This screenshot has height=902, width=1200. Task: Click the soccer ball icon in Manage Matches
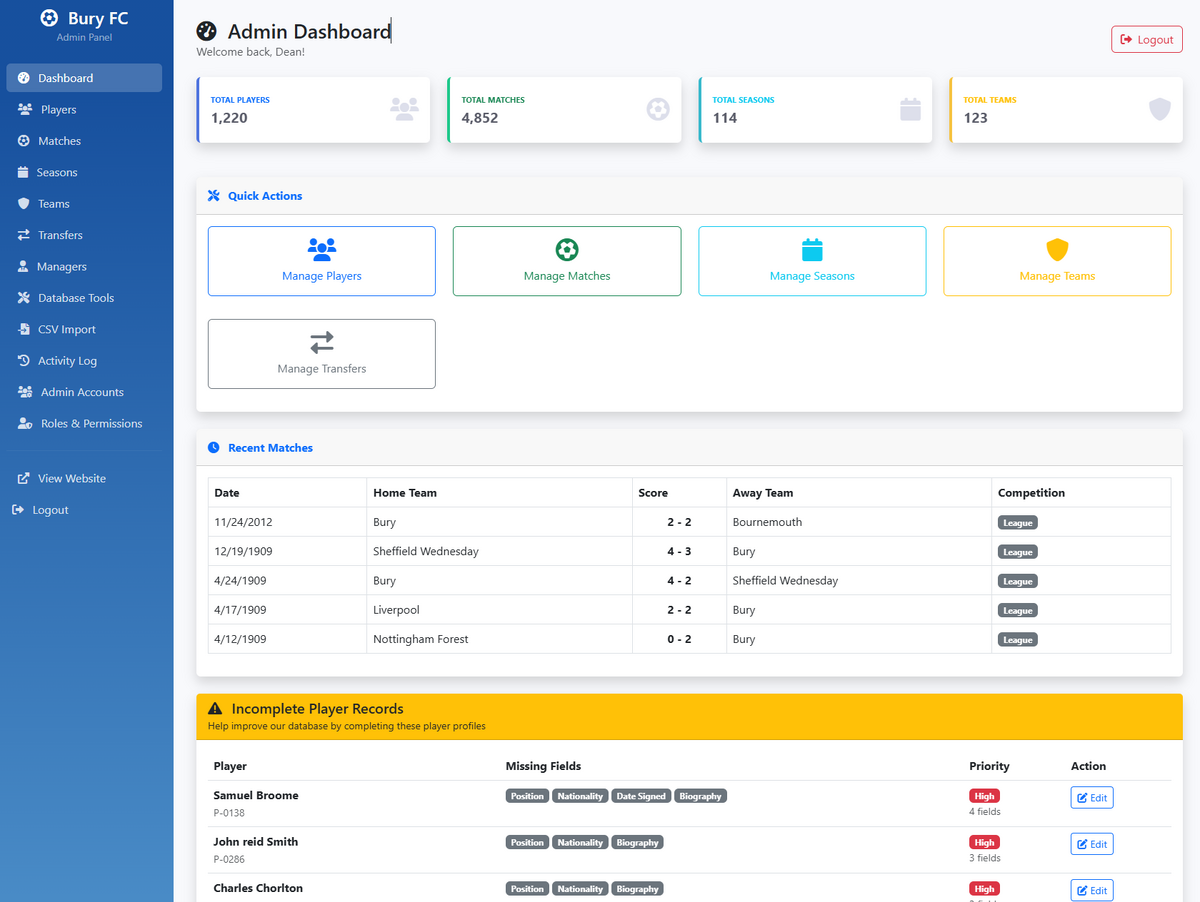567,249
